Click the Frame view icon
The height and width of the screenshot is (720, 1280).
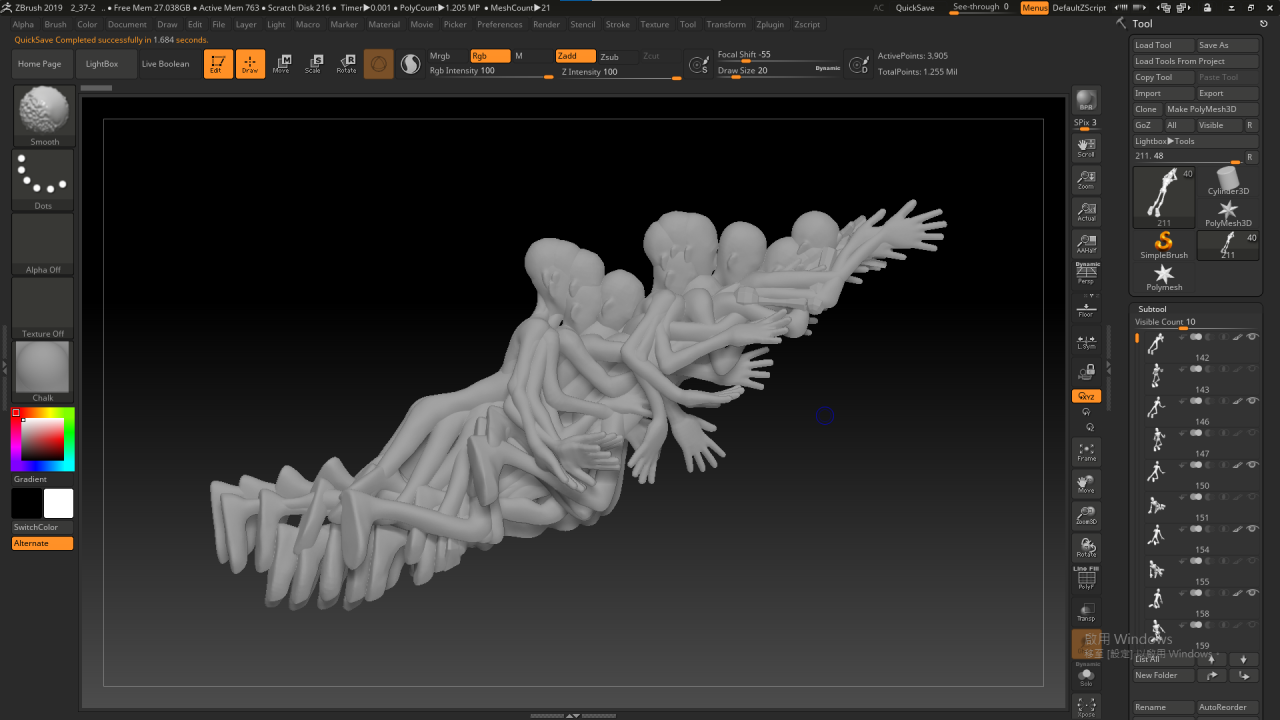pos(1086,452)
